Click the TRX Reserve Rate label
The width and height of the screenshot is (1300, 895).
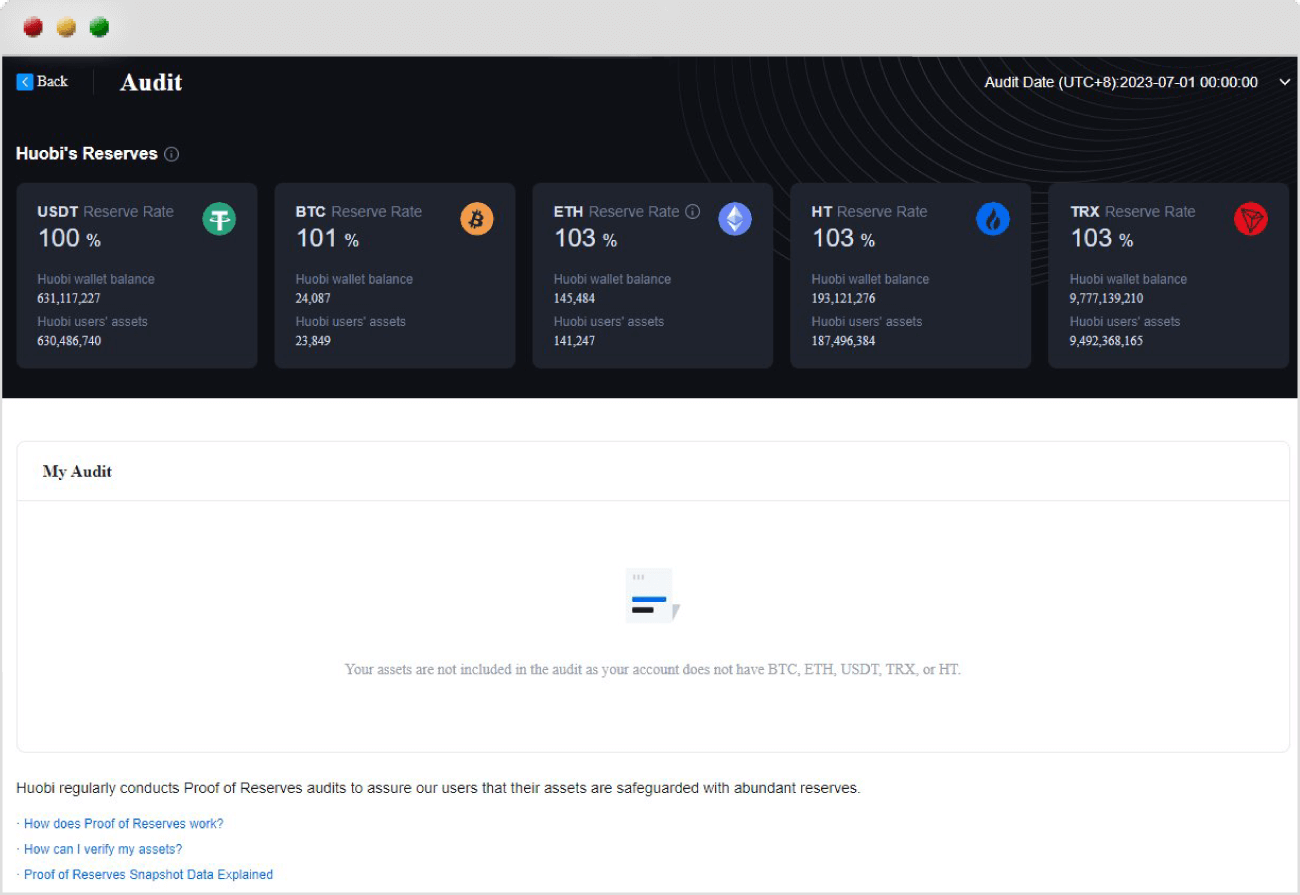click(1133, 212)
